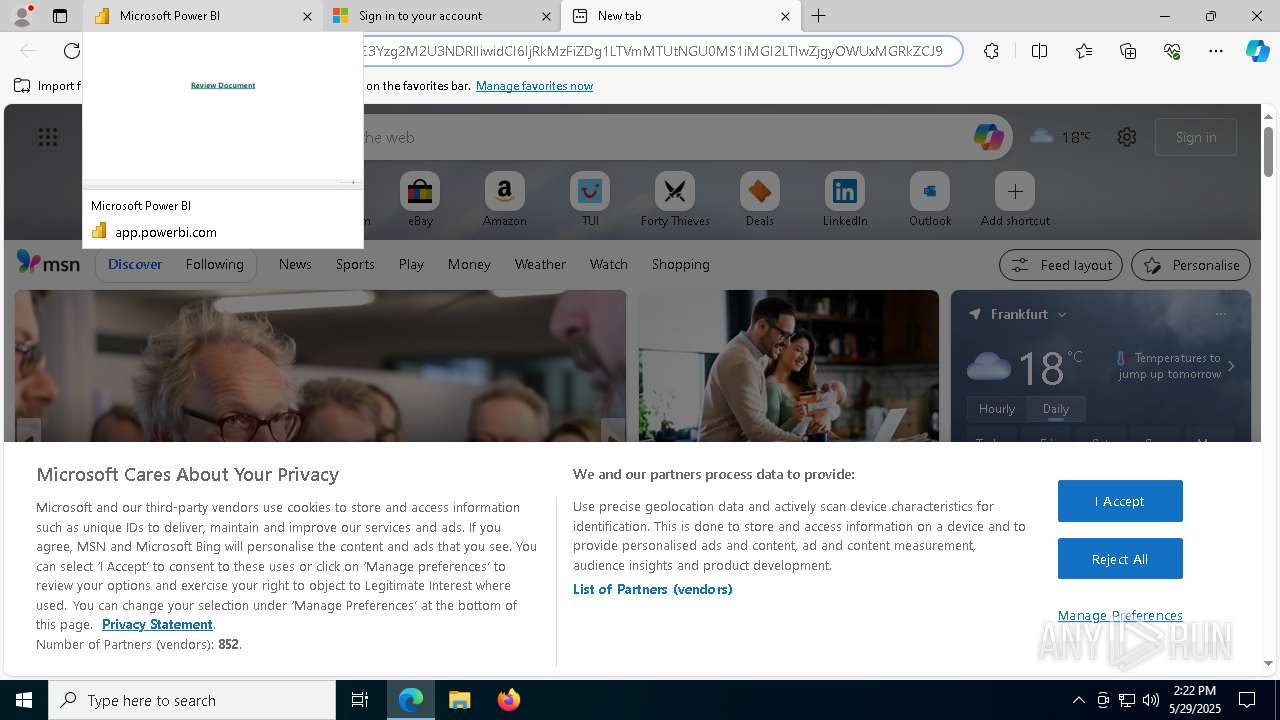This screenshot has width=1280, height=720.
Task: Click the Manage favorites now link
Action: pos(534,86)
